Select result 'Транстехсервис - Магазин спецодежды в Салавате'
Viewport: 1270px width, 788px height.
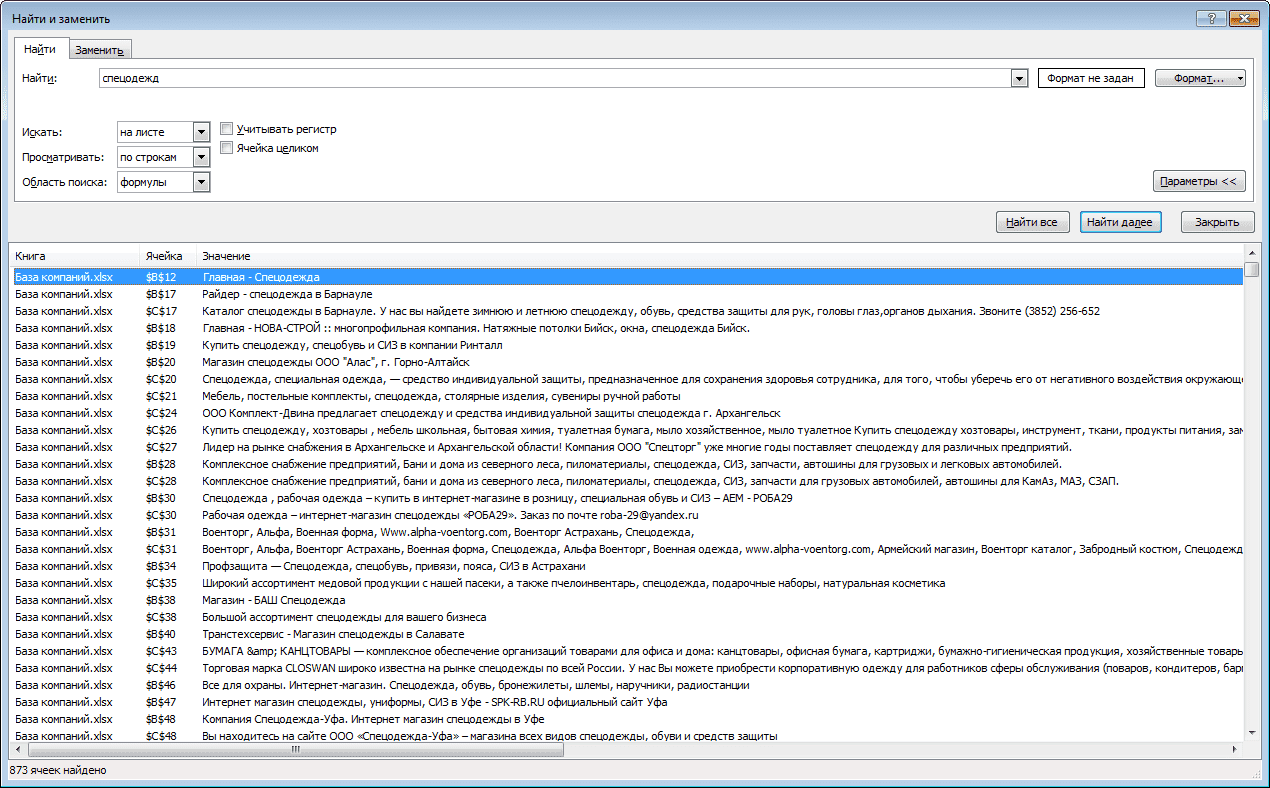[x=627, y=634]
